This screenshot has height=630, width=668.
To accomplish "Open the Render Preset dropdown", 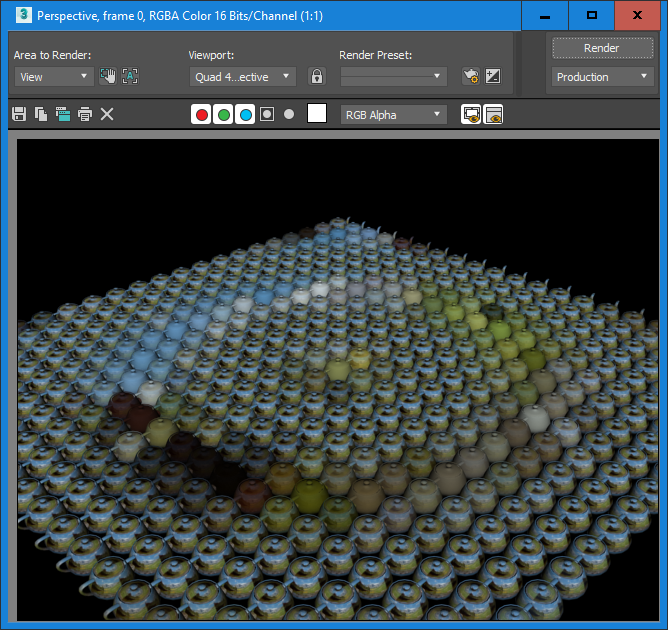I will pyautogui.click(x=394, y=77).
